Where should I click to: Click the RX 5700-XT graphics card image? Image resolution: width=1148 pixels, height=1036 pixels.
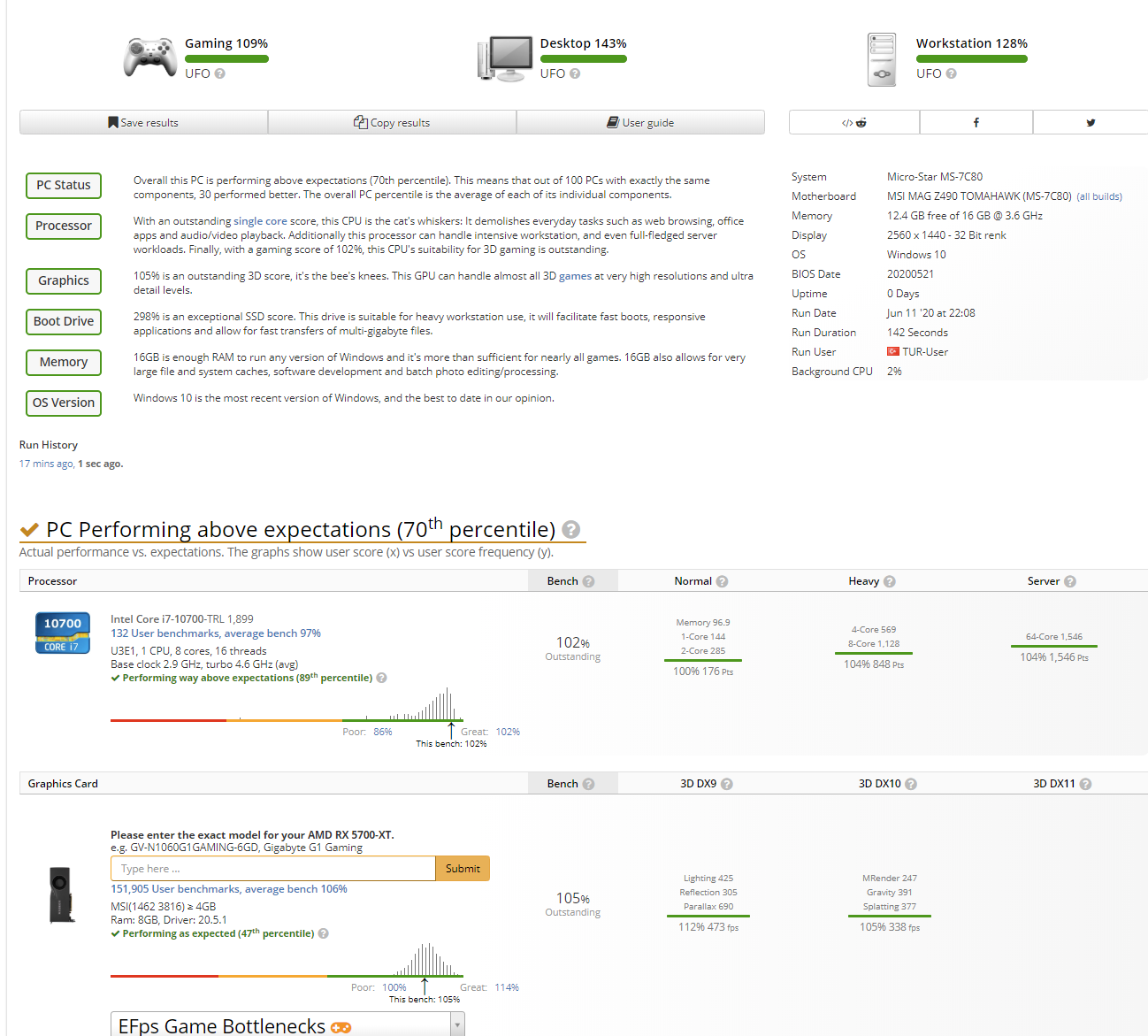[61, 895]
